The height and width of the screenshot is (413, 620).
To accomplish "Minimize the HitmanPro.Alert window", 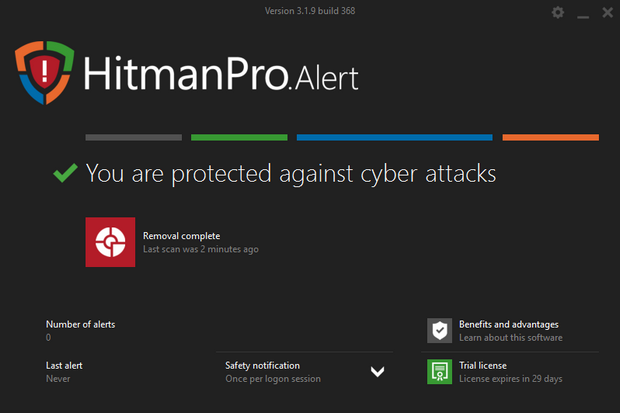I will 583,13.
